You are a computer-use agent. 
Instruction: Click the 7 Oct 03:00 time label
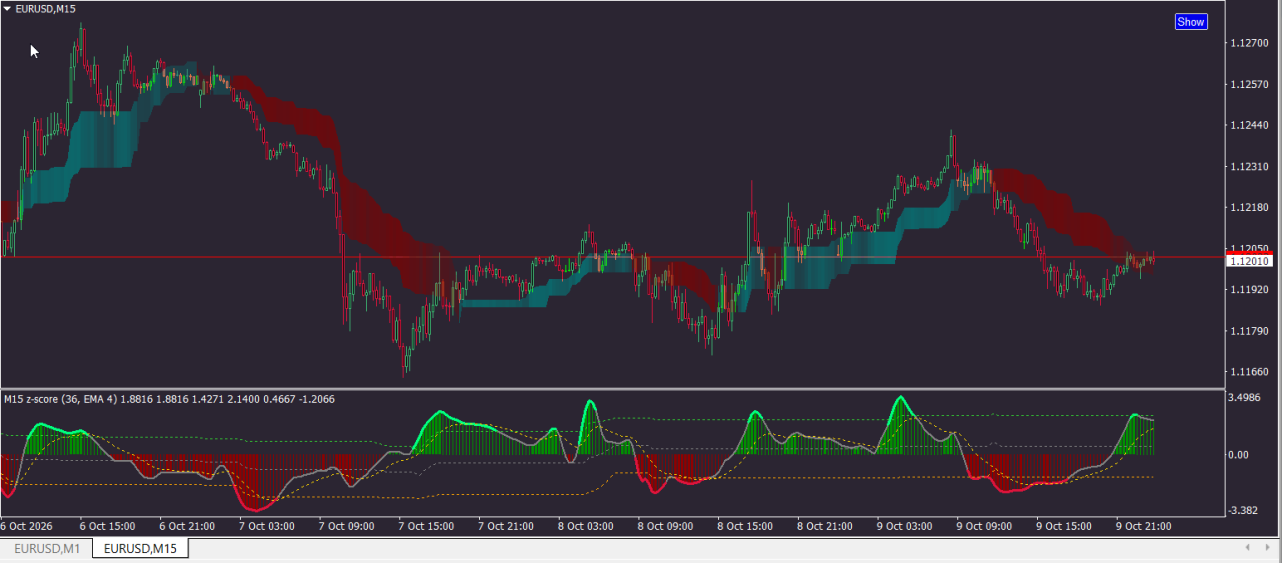click(266, 525)
